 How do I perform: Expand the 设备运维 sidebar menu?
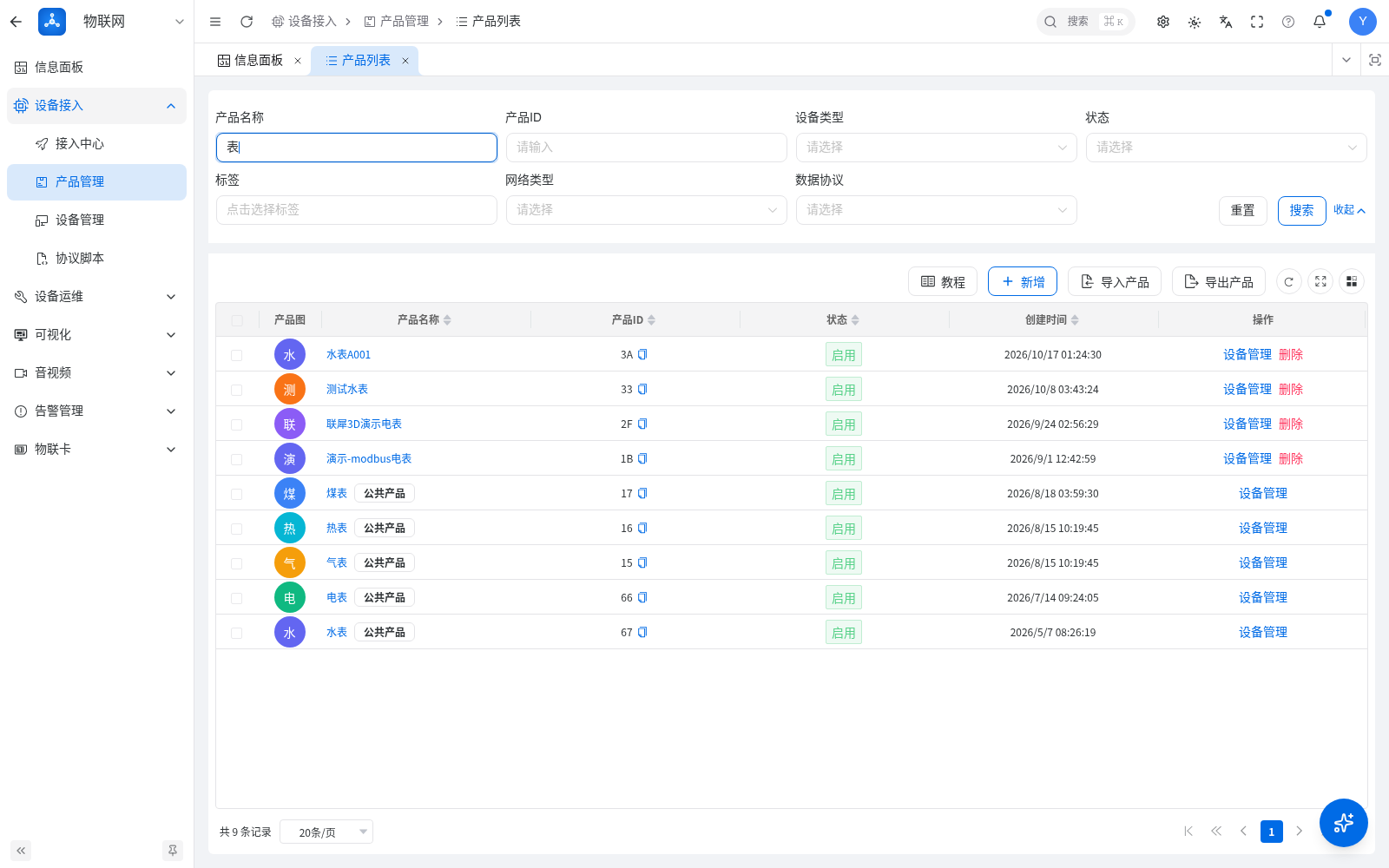96,297
